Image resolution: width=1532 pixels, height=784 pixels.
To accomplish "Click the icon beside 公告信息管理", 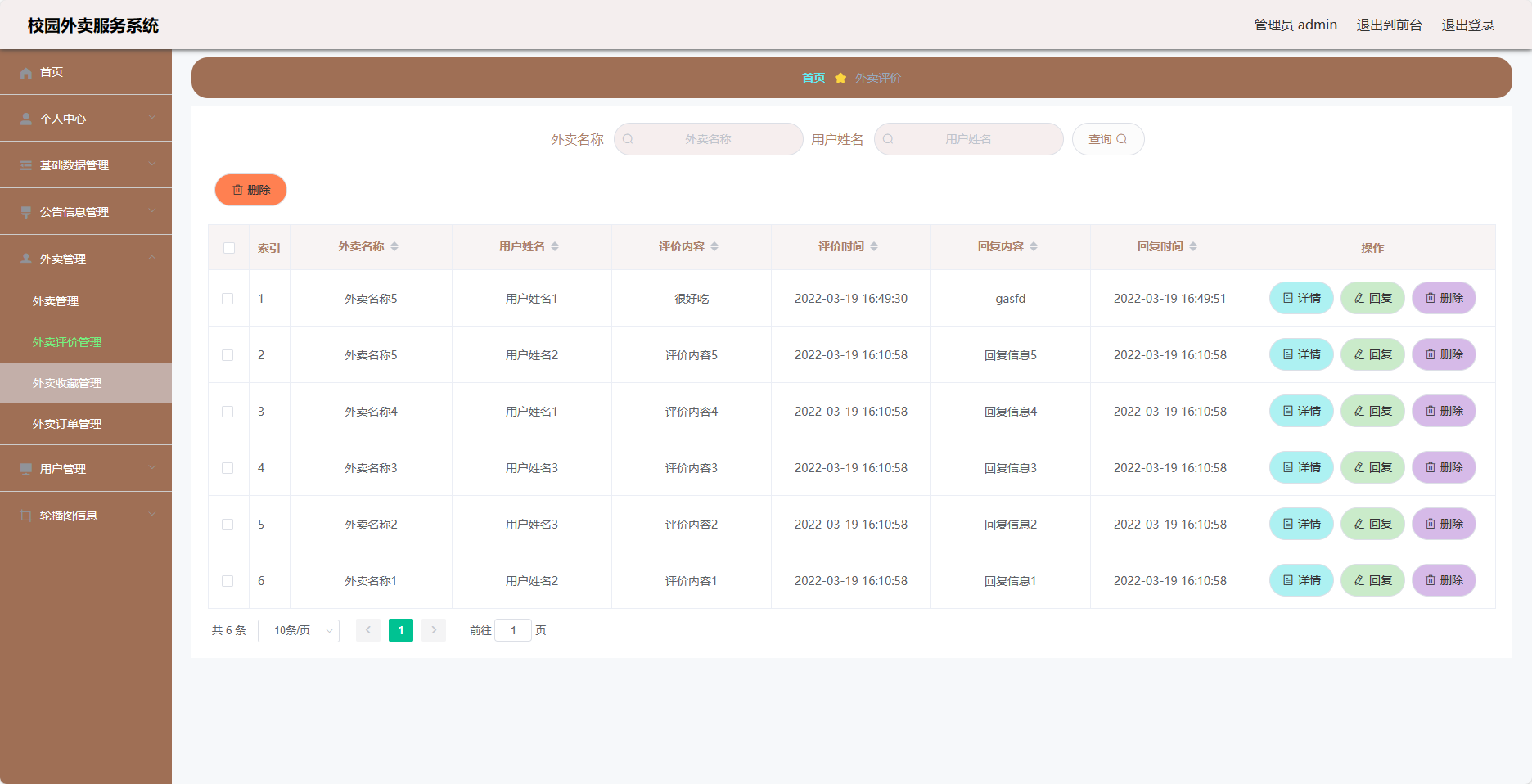I will click(x=26, y=213).
